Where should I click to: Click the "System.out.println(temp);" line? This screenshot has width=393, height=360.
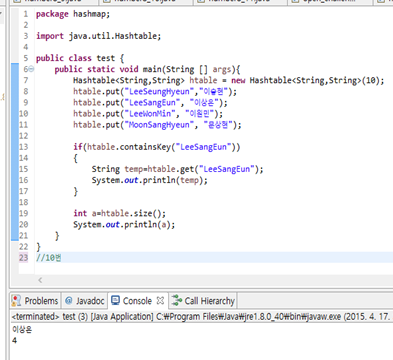150,180
